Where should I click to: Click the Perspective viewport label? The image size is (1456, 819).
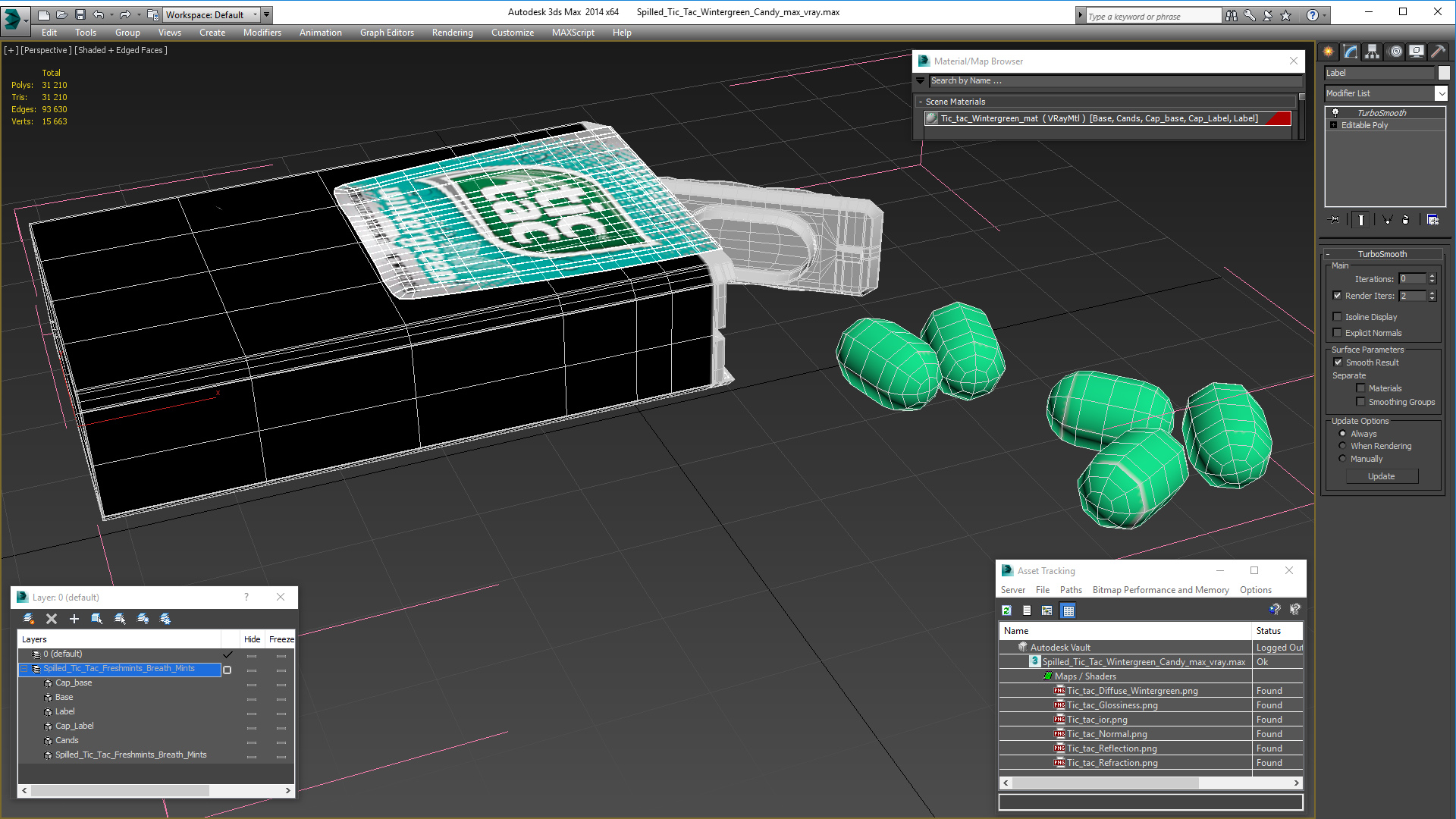[45, 50]
